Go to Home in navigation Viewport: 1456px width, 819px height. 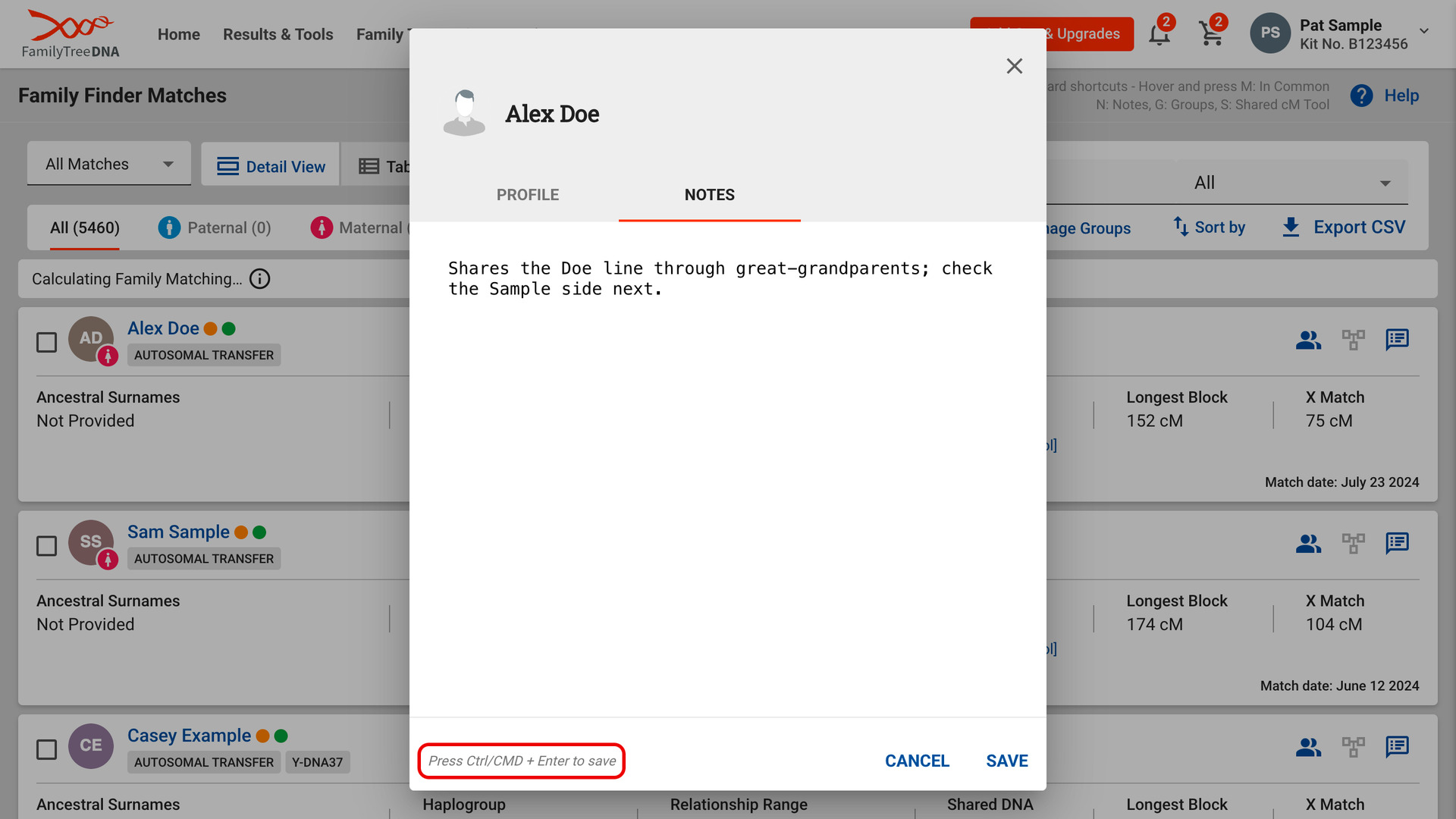[179, 34]
